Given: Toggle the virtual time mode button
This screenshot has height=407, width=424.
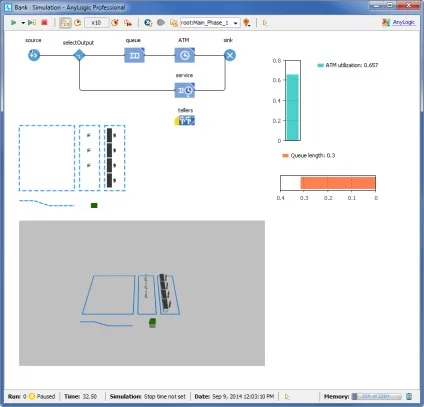Looking at the screenshot, I should pyautogui.click(x=65, y=23).
